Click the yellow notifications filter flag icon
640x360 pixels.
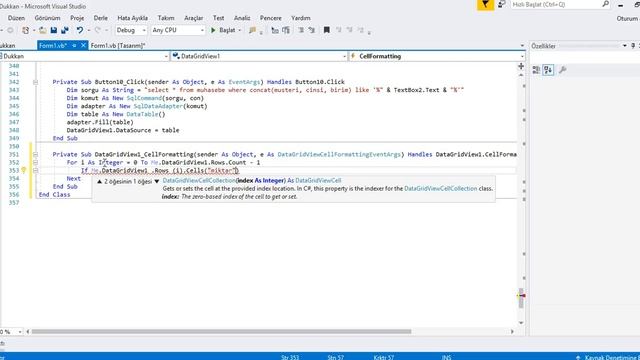[485, 4]
